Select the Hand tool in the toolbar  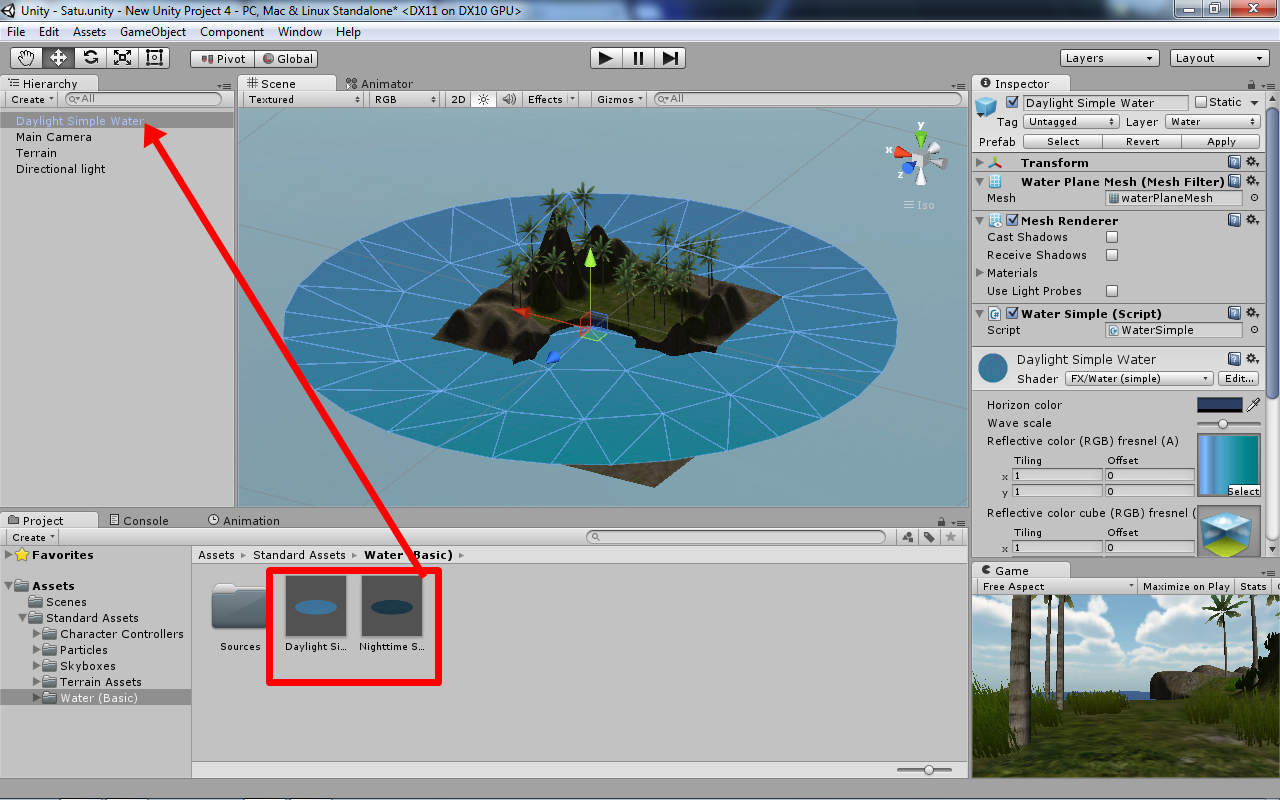pos(26,58)
